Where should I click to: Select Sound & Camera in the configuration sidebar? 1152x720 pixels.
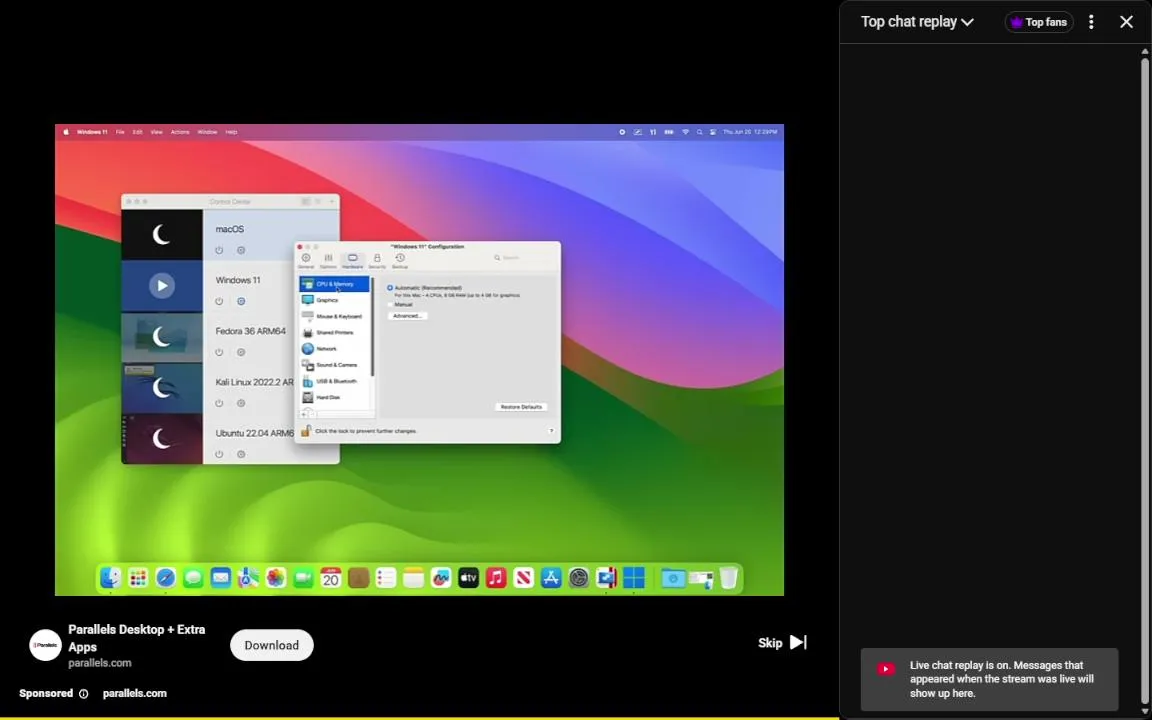coord(334,364)
